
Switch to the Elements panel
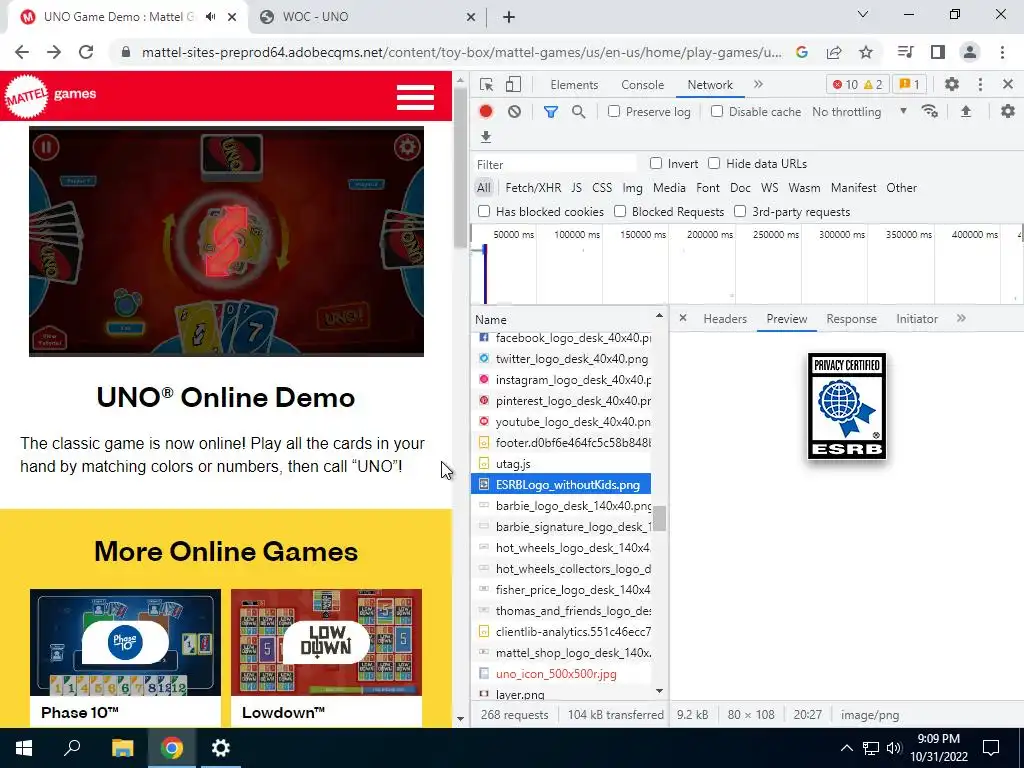click(x=573, y=85)
